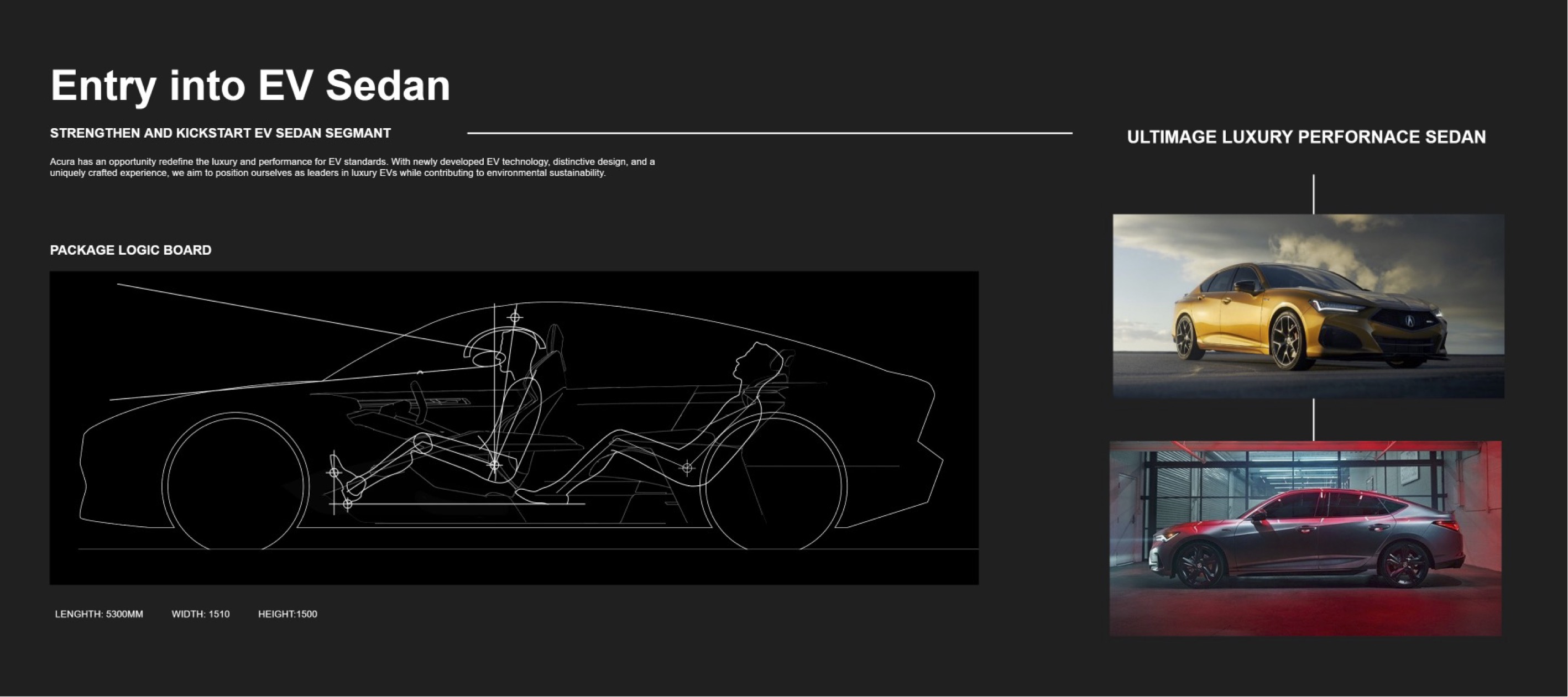Select the gold Acura sedan photo
This screenshot has height=697, width=1568.
pyautogui.click(x=1308, y=306)
